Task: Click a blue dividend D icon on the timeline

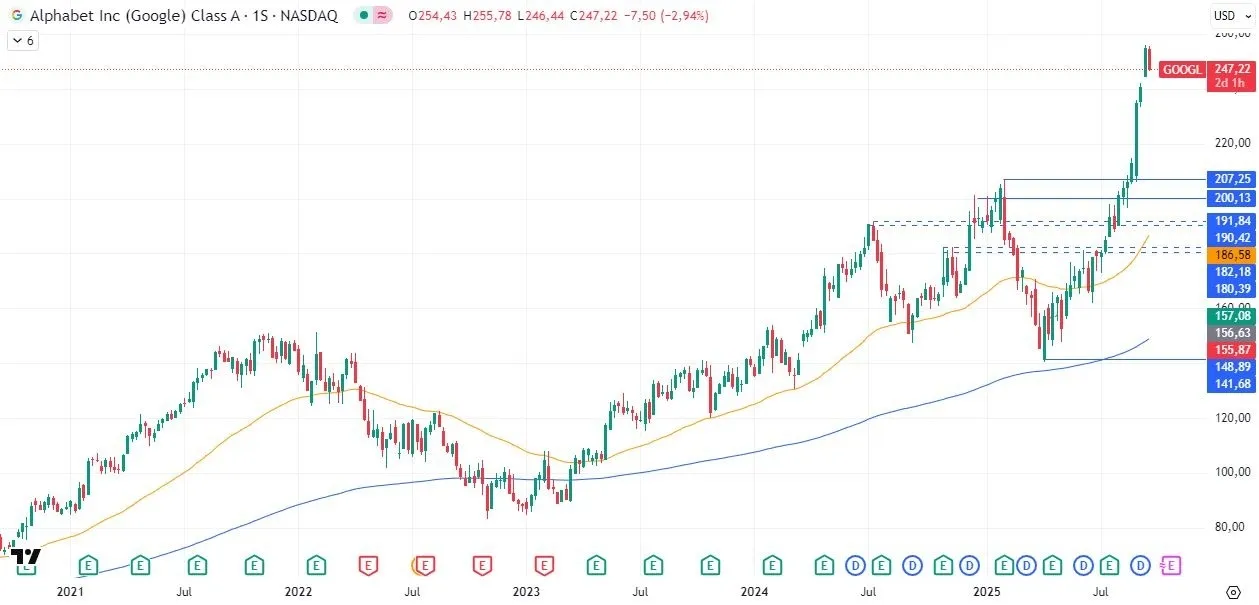Action: 913,566
